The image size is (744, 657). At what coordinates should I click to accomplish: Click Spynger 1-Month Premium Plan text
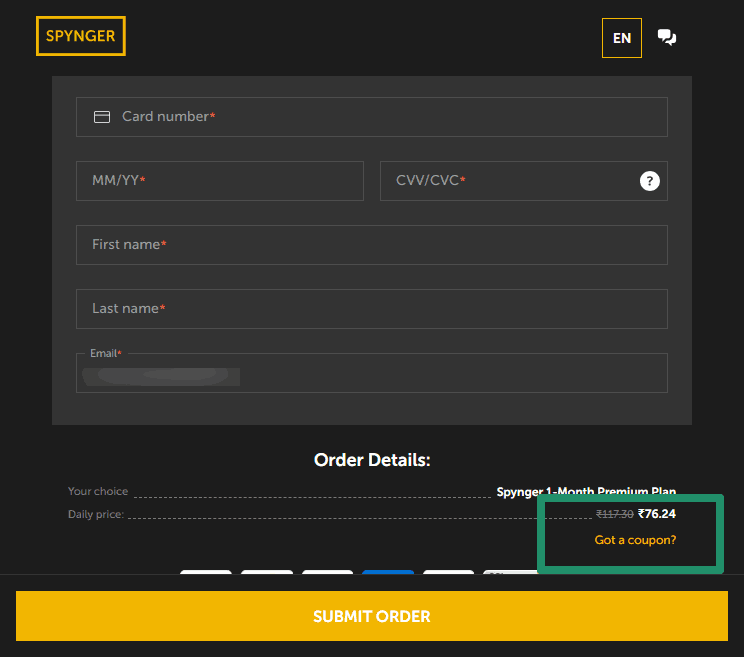pos(586,491)
